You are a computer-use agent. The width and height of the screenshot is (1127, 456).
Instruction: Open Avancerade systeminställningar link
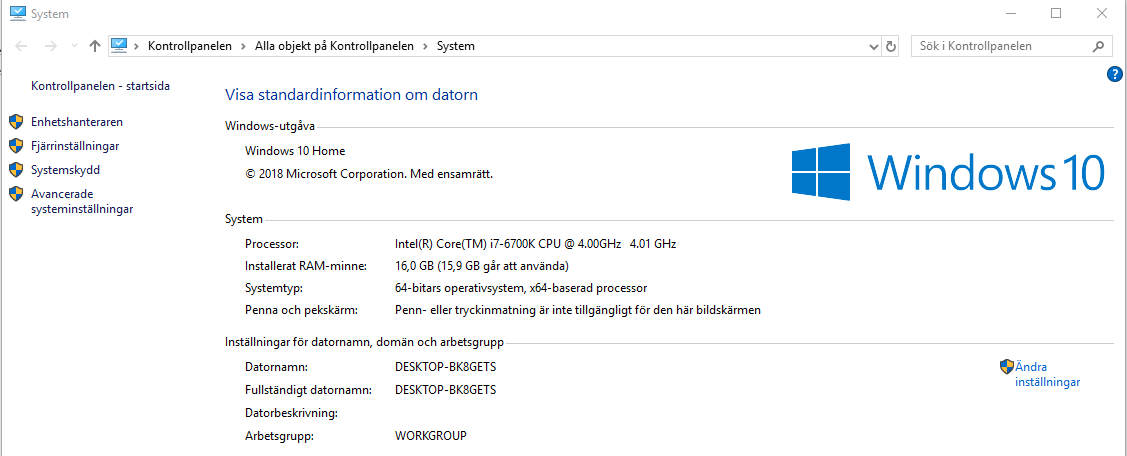(82, 201)
